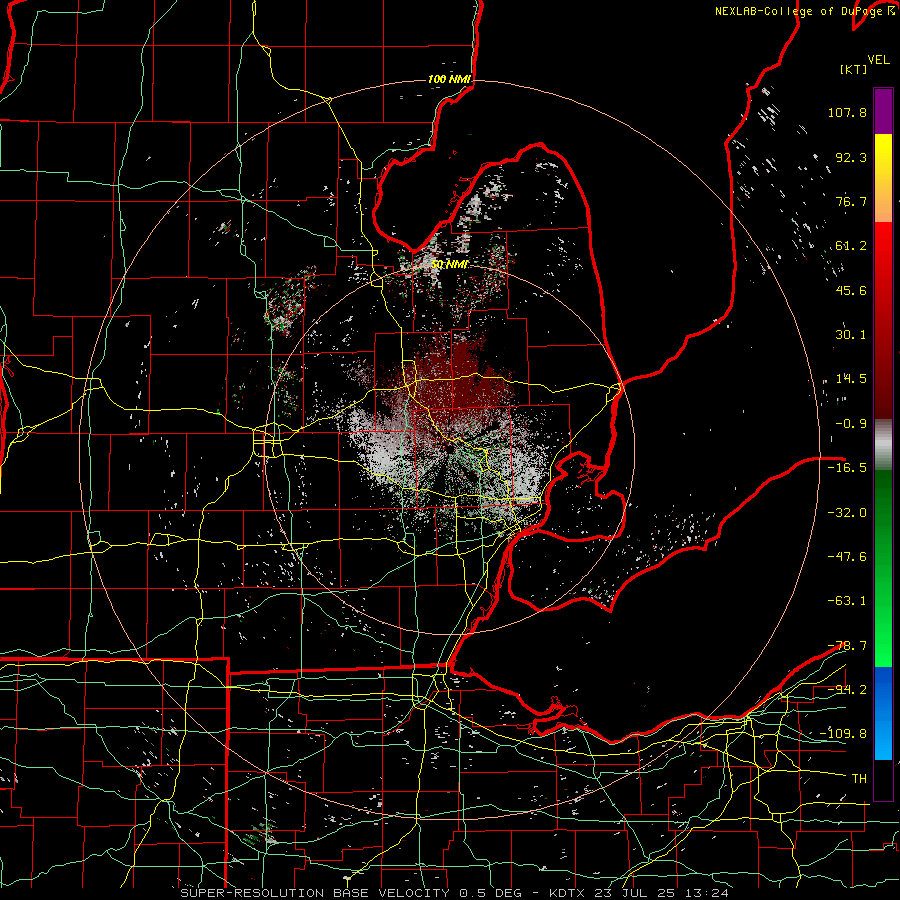Click the 92.3 velocity scale value
Image resolution: width=900 pixels, height=900 pixels.
851,157
